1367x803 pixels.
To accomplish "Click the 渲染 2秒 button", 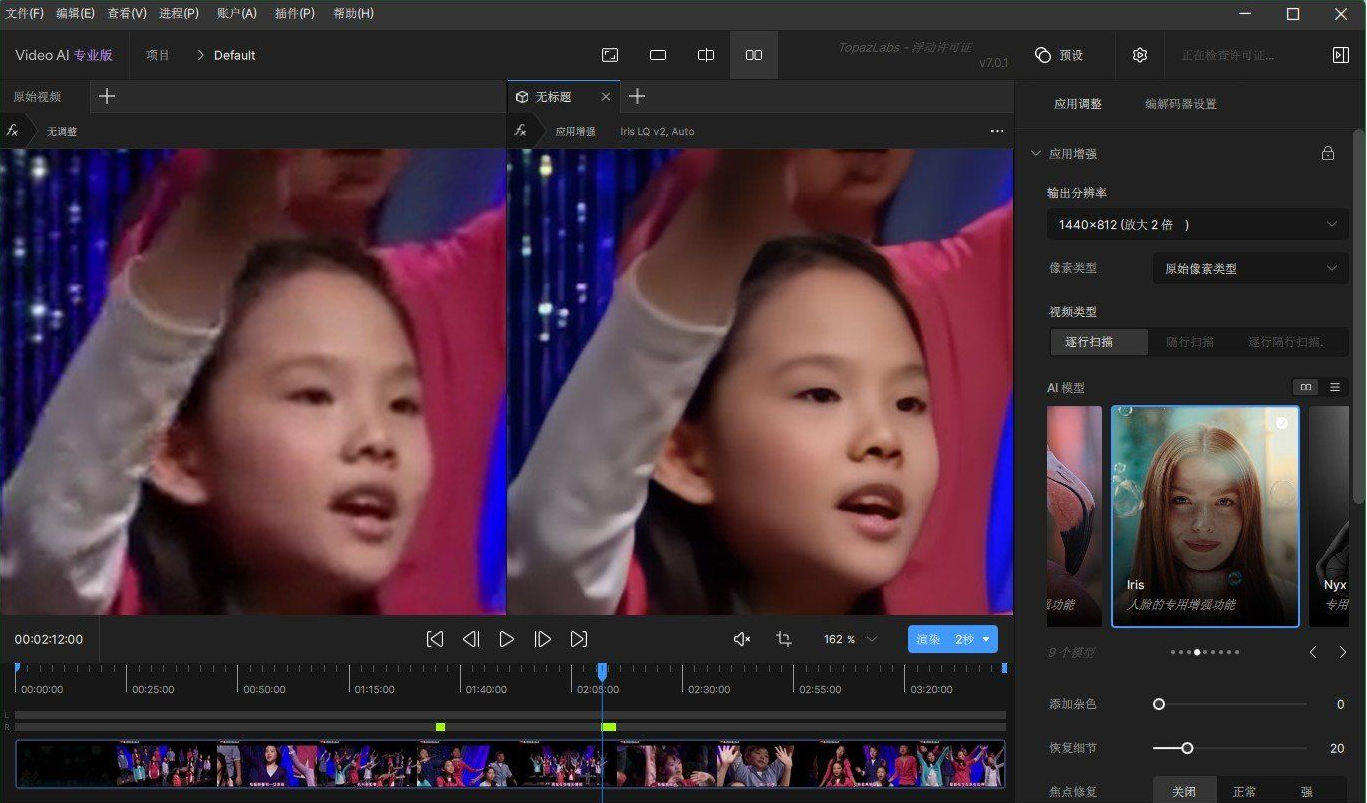I will (943, 639).
